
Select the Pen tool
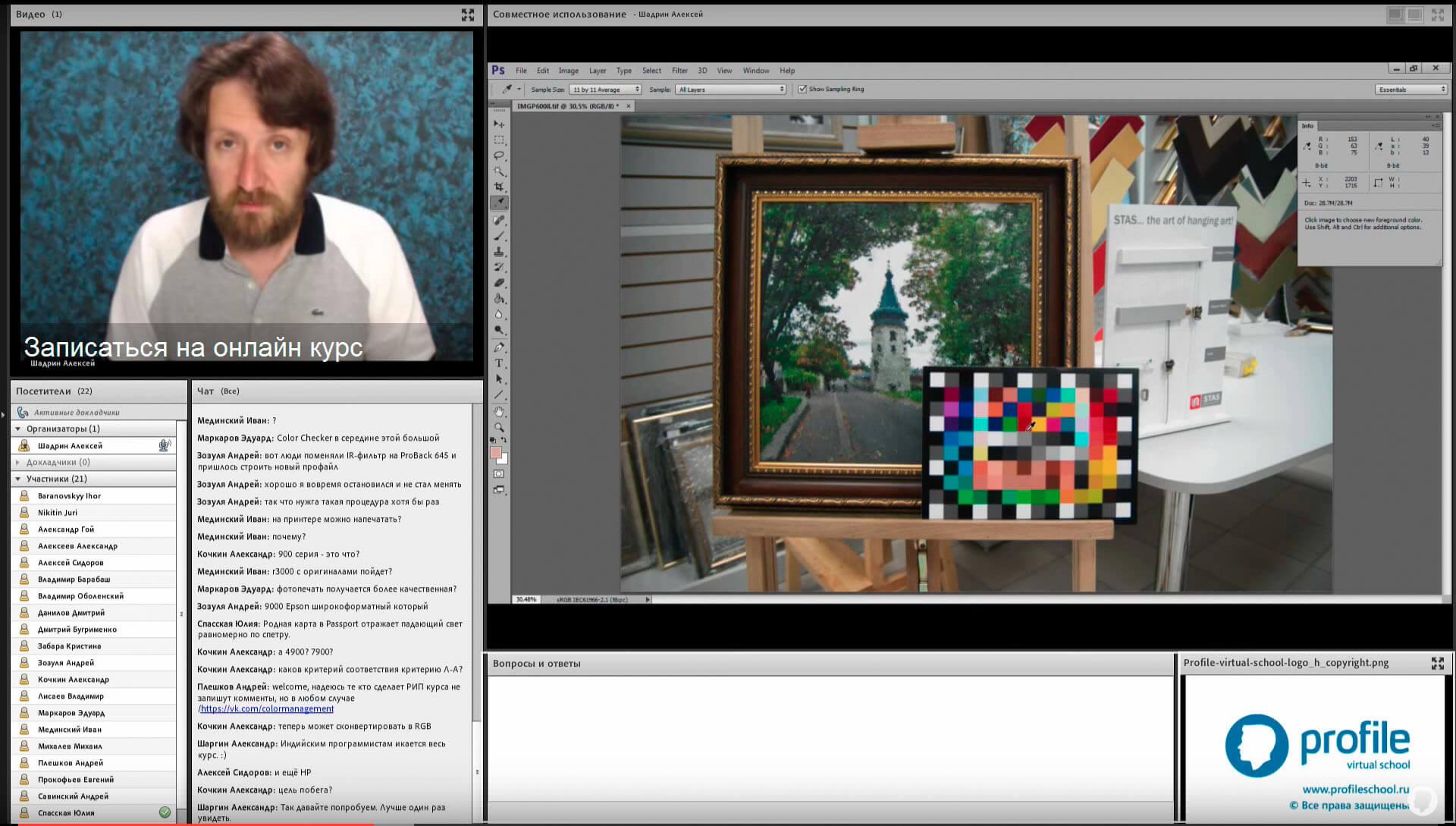(x=499, y=347)
